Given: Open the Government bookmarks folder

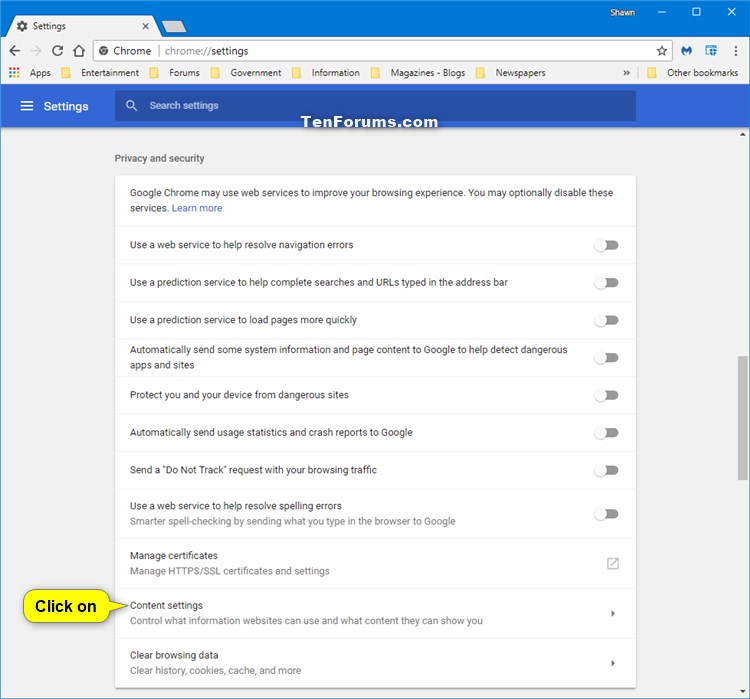Looking at the screenshot, I should coord(246,73).
